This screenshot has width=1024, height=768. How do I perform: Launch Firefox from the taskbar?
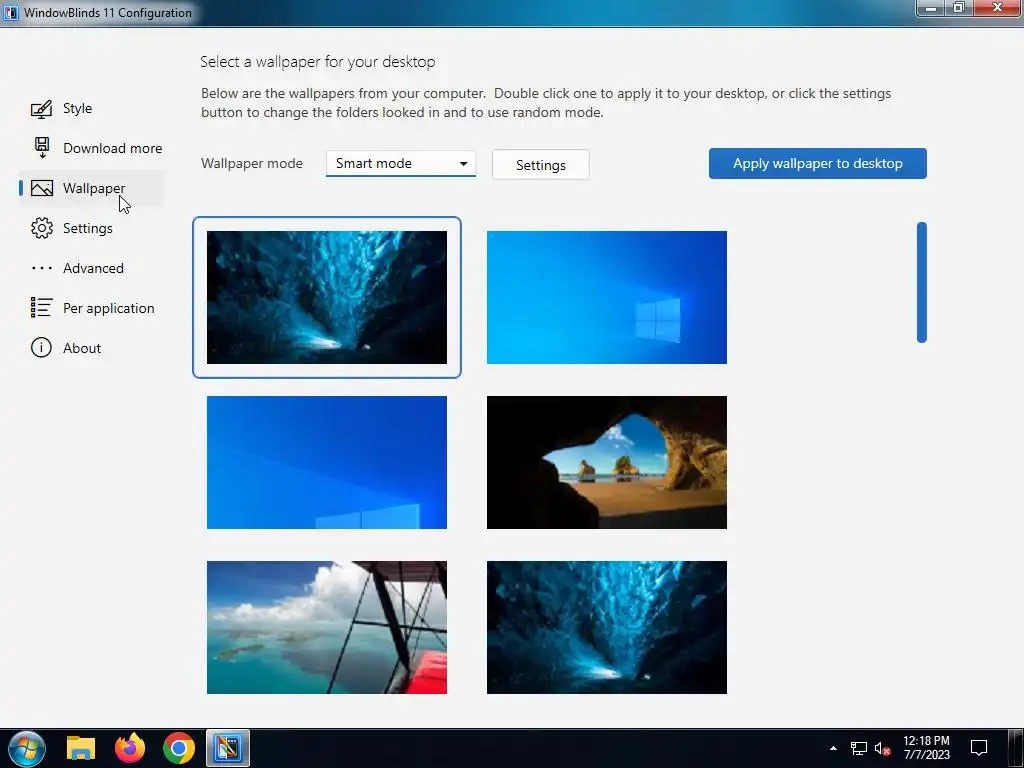(130, 748)
